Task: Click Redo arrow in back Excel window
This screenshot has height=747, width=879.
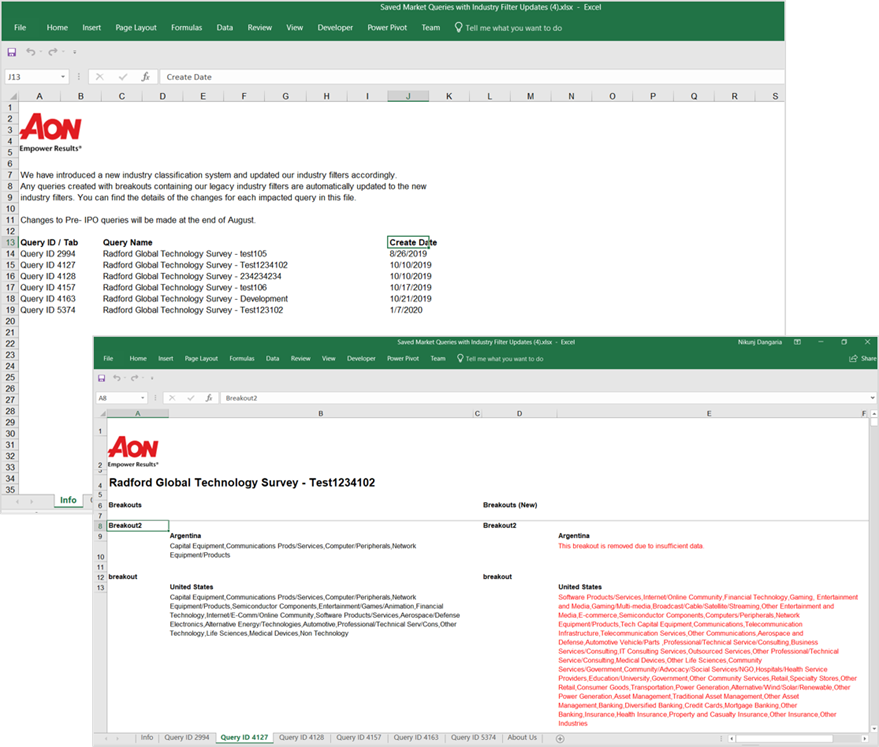Action: (x=53, y=52)
